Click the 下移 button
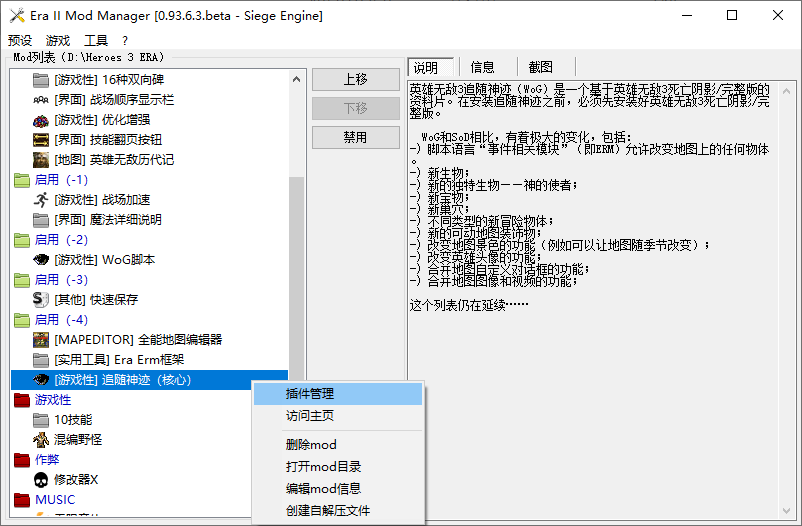This screenshot has height=526, width=802. pos(355,108)
